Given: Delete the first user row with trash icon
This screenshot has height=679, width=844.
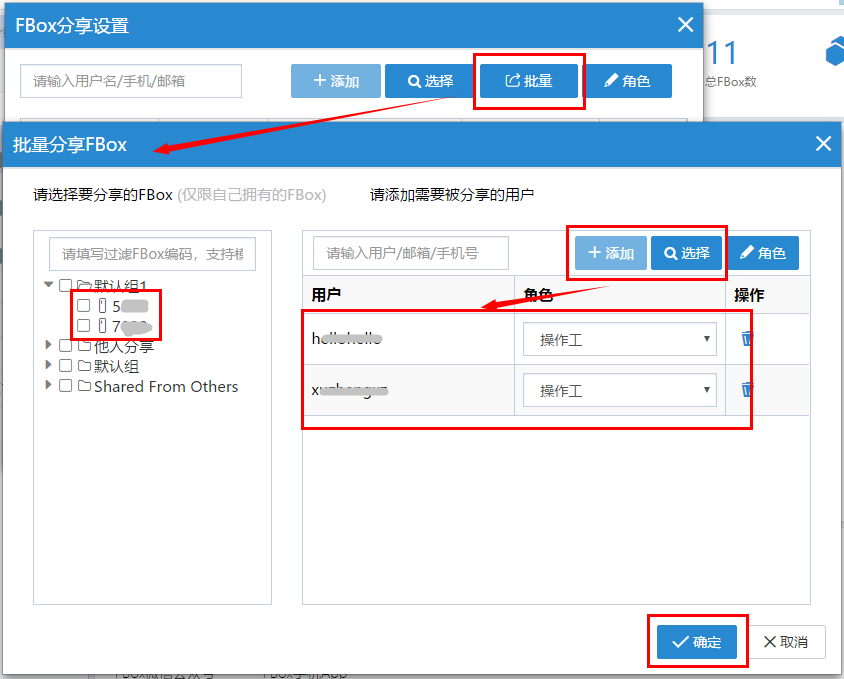Looking at the screenshot, I should (747, 339).
